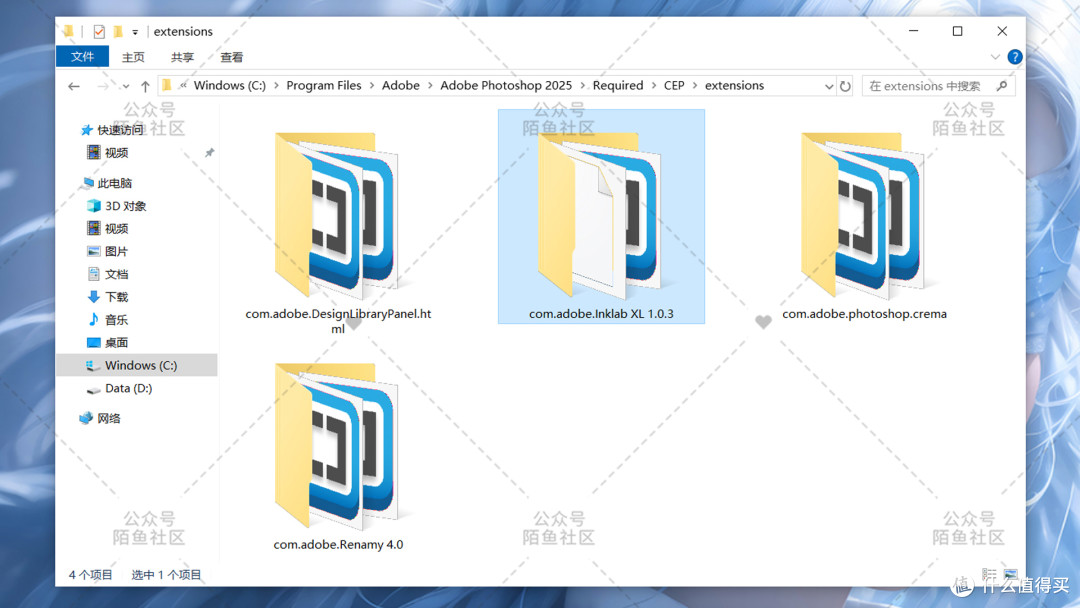
Task: Minimize the extensions window
Action: [x=913, y=31]
